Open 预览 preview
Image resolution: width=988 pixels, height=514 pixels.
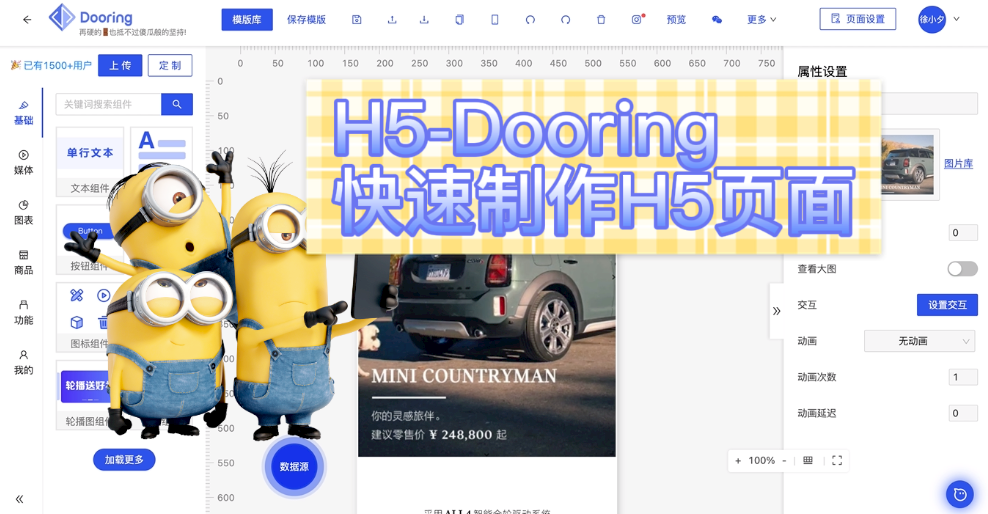coord(676,20)
